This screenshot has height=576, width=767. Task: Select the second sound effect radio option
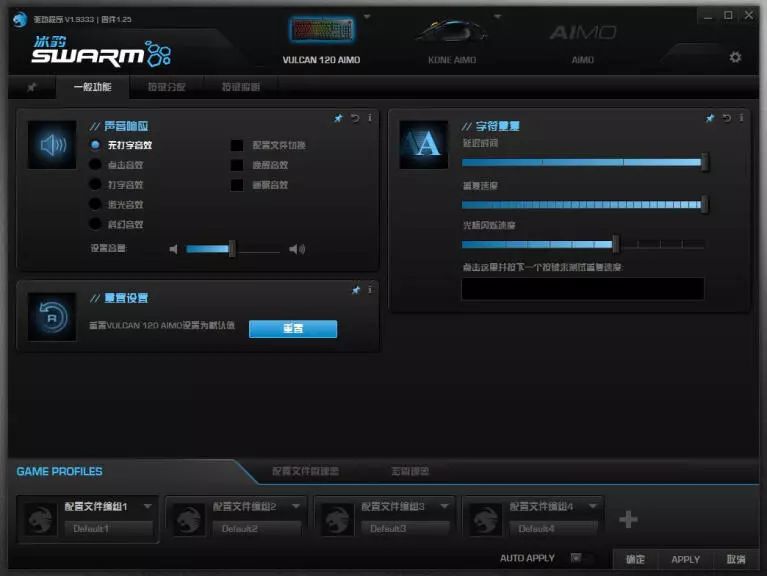pos(95,164)
